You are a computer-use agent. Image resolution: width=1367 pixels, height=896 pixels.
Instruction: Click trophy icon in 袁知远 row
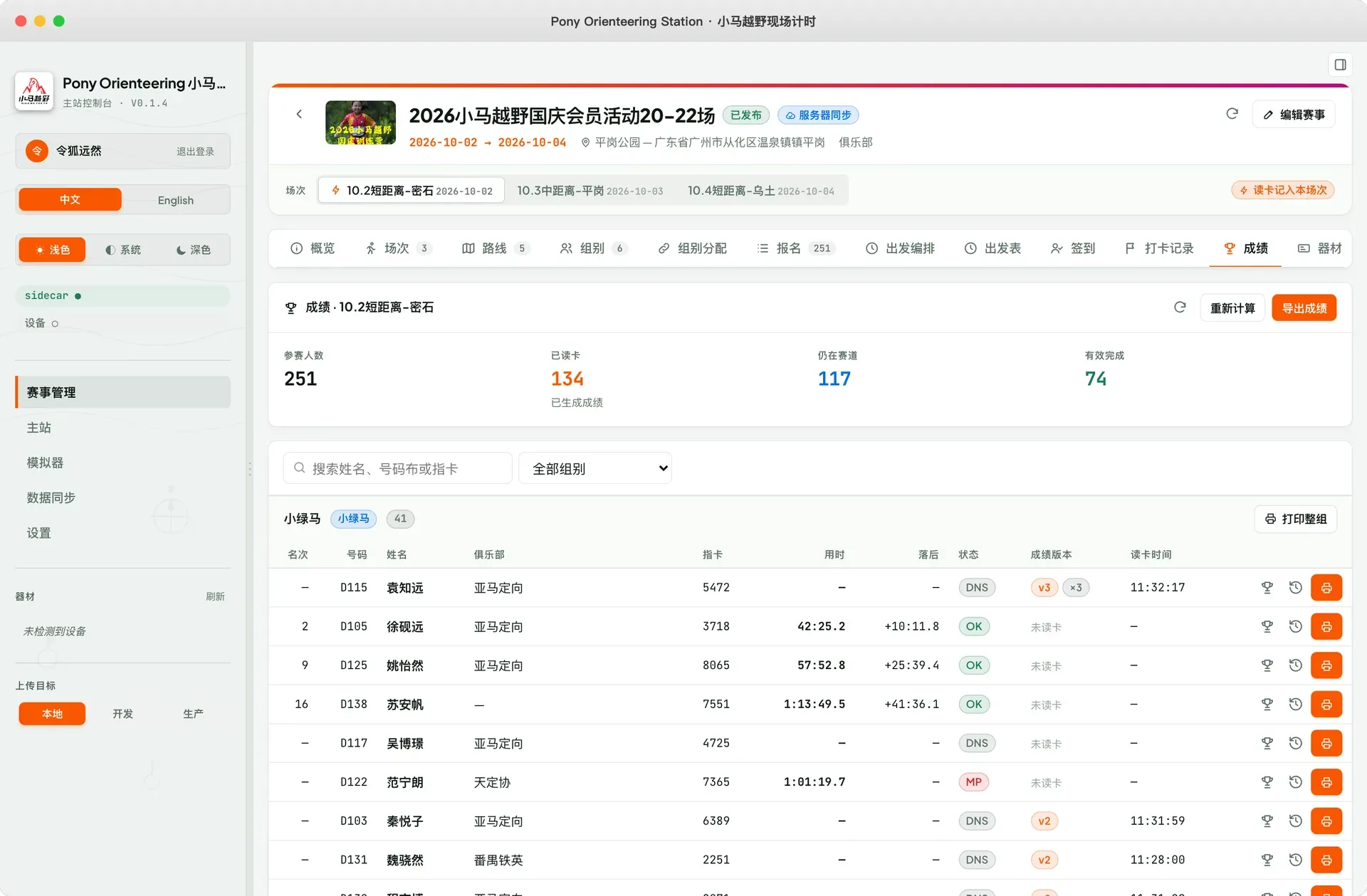pyautogui.click(x=1267, y=588)
